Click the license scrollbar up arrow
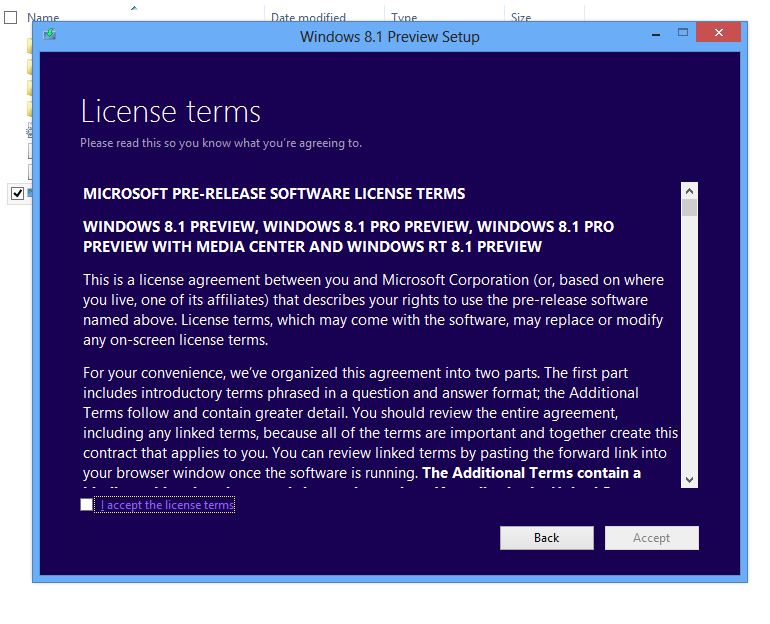The width and height of the screenshot is (770, 624). pos(689,191)
